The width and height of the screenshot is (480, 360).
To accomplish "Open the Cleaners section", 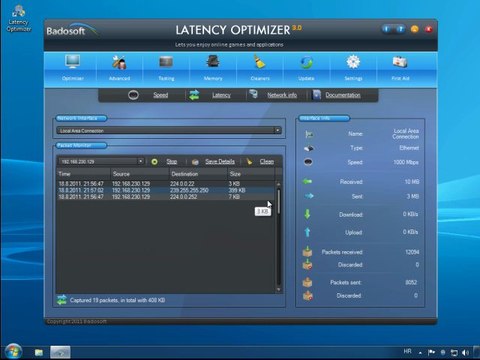I will tap(260, 69).
